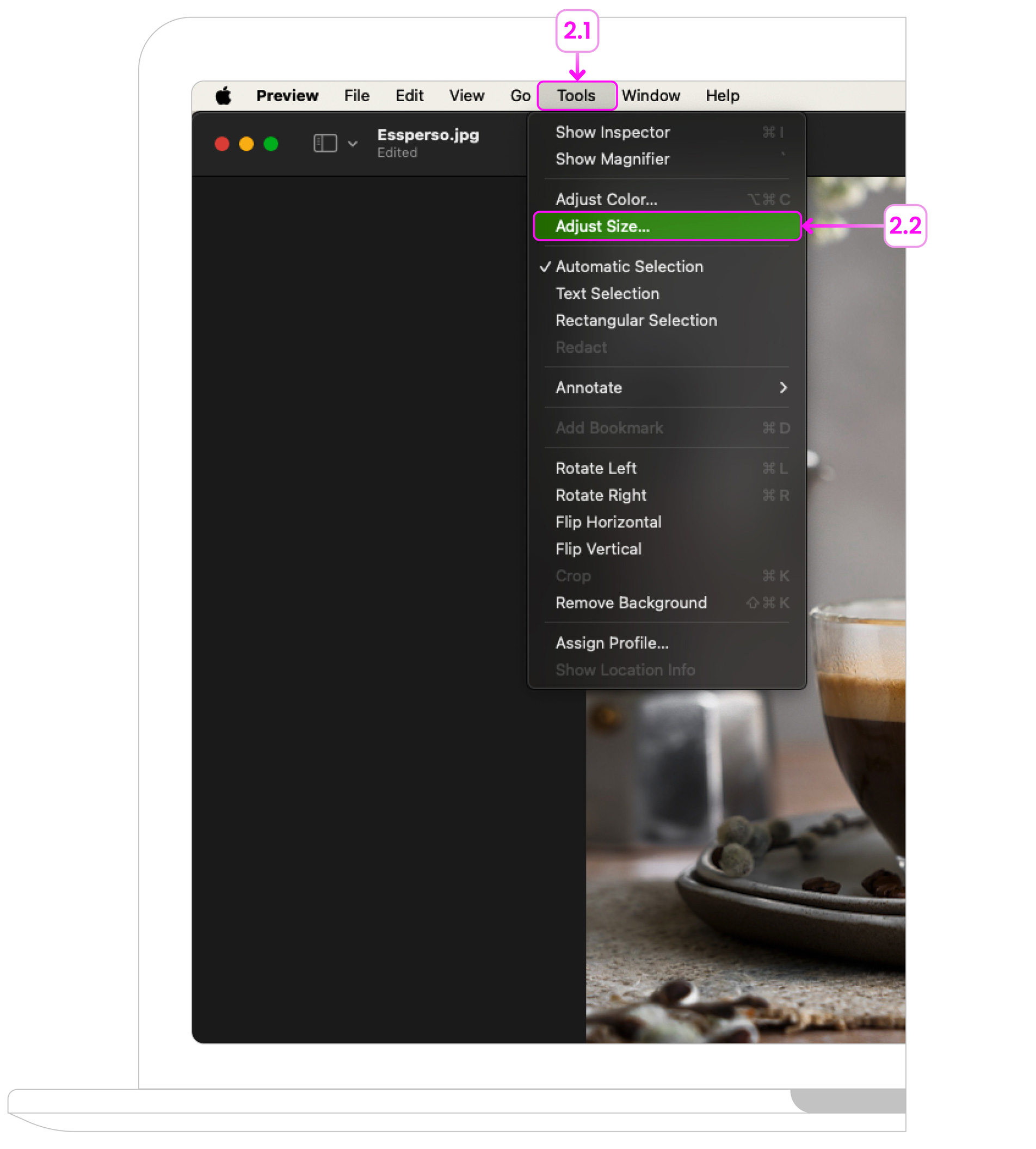Viewport: 1036px width, 1149px height.
Task: Toggle the Automatic Selection option
Action: [x=629, y=267]
